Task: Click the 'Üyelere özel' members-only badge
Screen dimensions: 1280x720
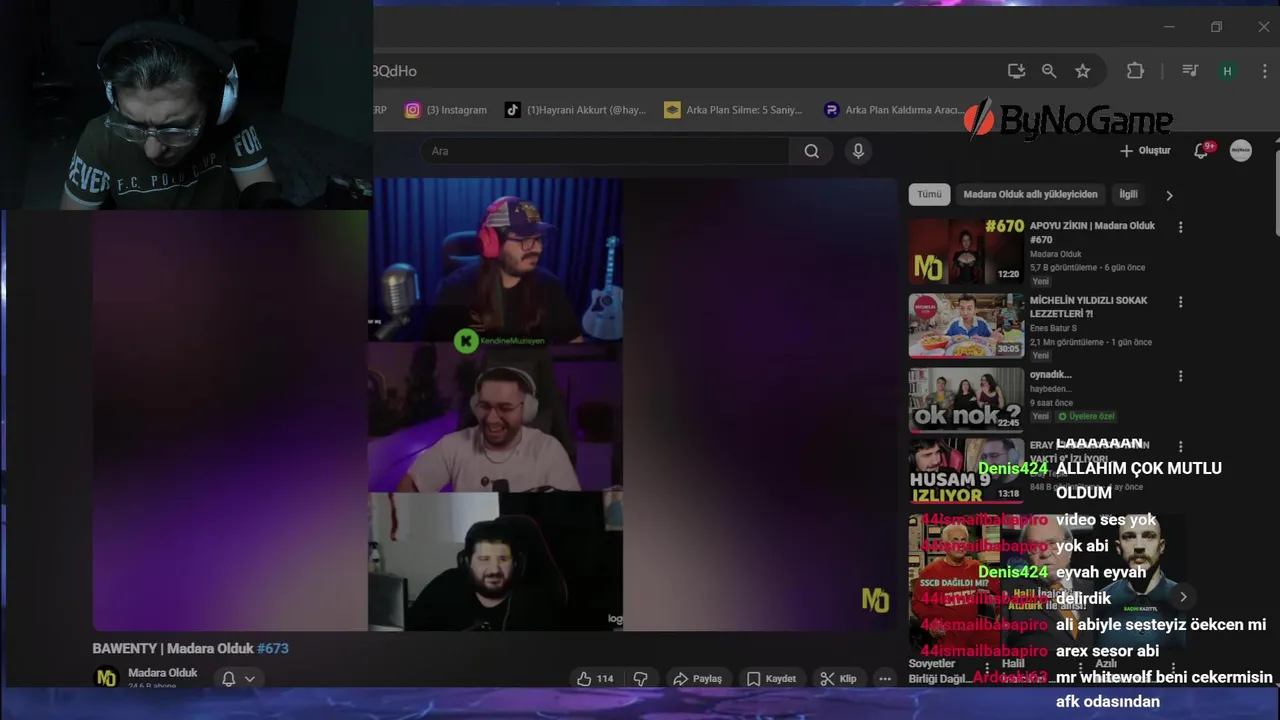Action: coord(1085,416)
